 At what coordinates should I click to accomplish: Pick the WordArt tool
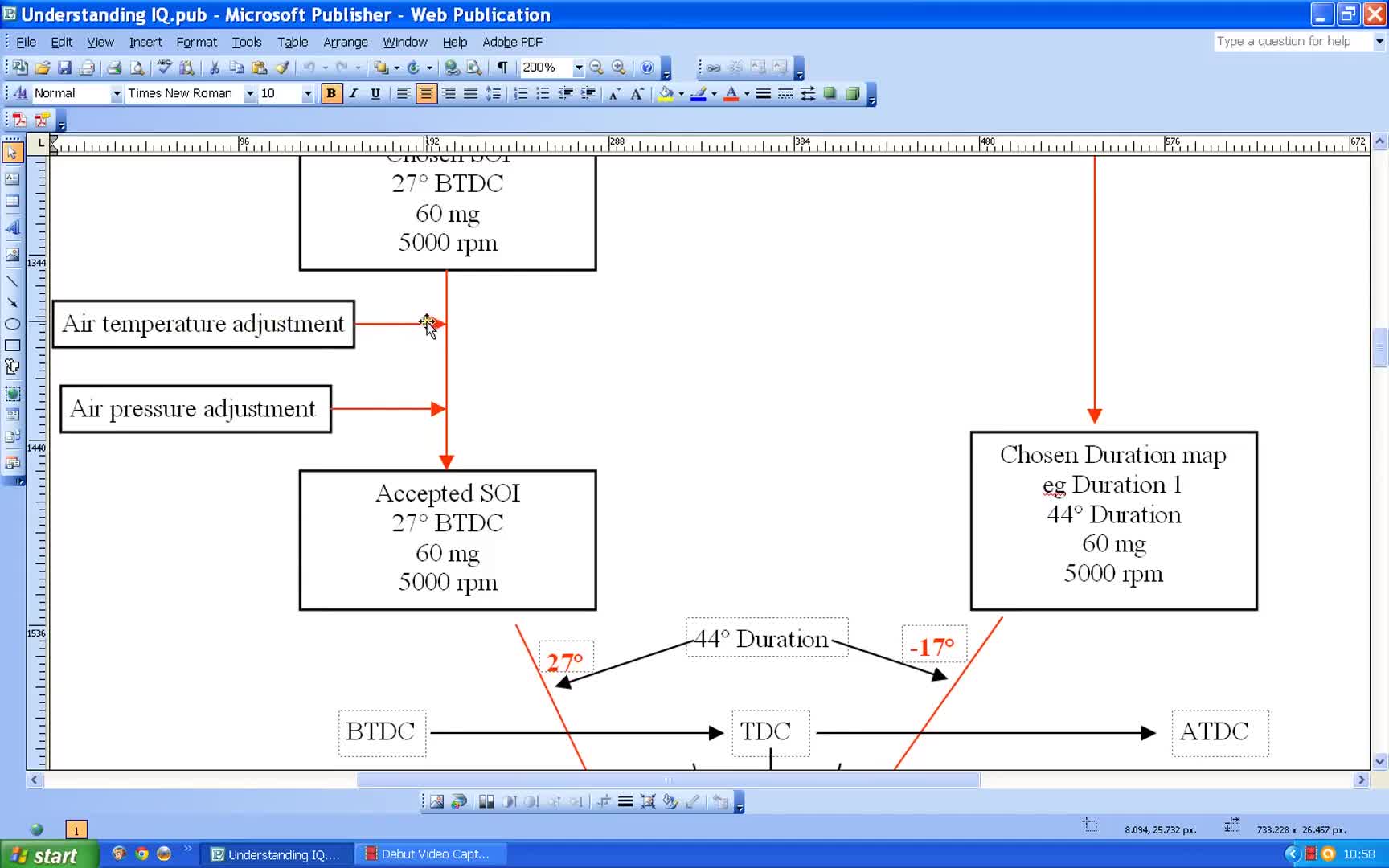pos(12,228)
